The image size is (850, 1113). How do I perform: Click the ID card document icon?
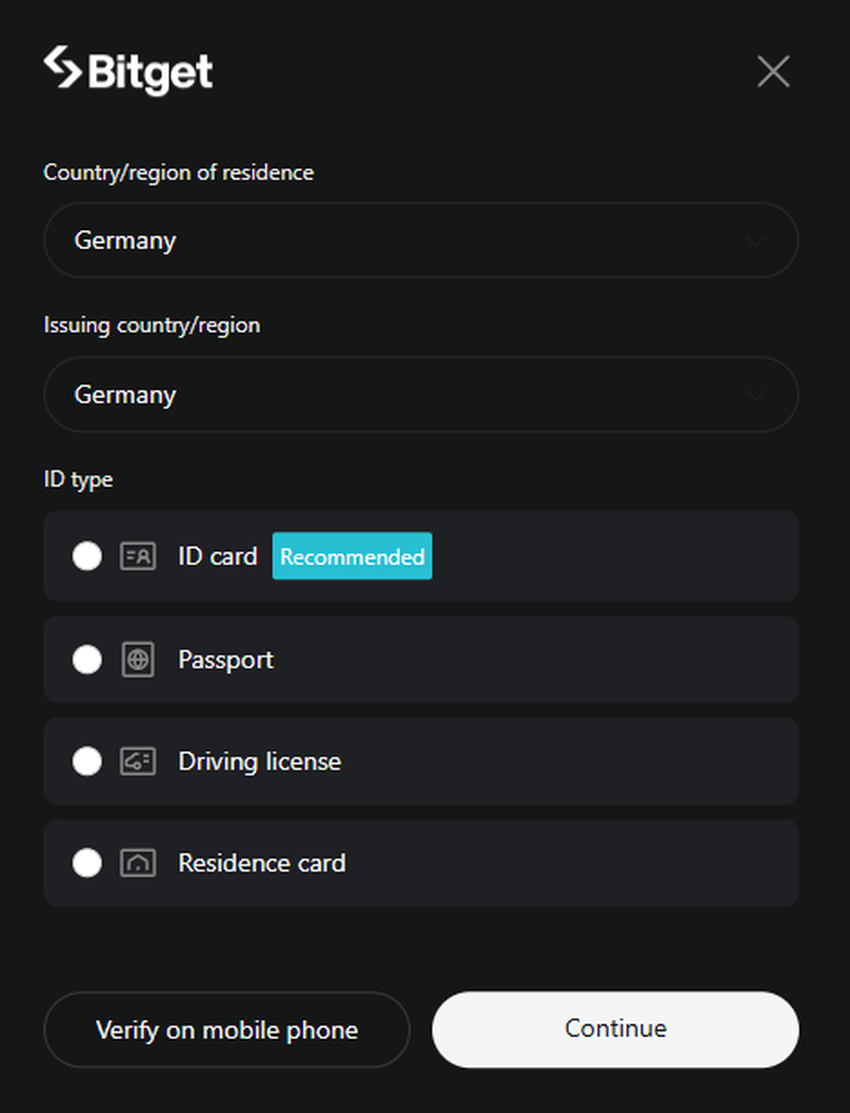[x=138, y=556]
